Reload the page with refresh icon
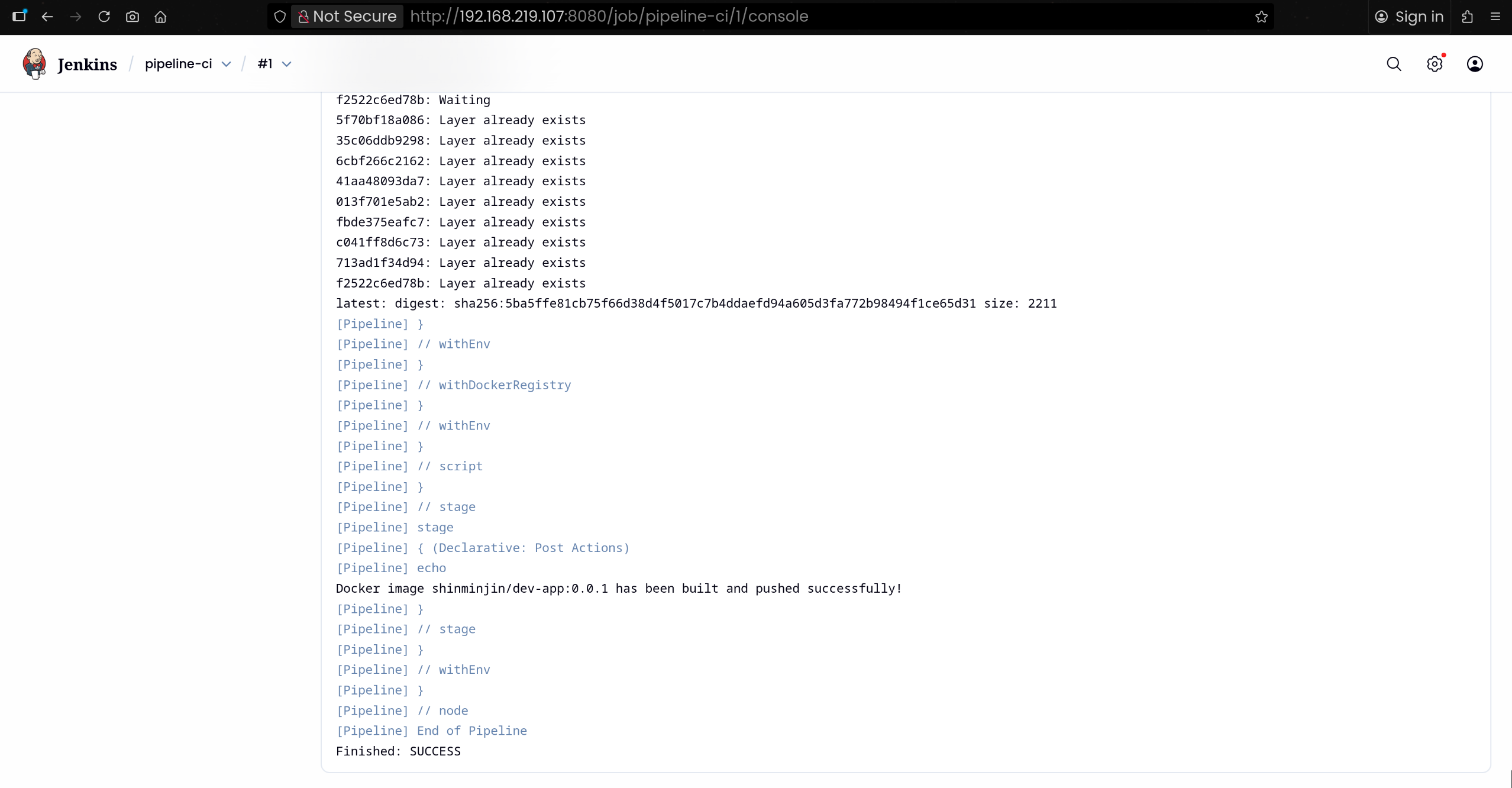This screenshot has height=788, width=1512. [x=104, y=17]
